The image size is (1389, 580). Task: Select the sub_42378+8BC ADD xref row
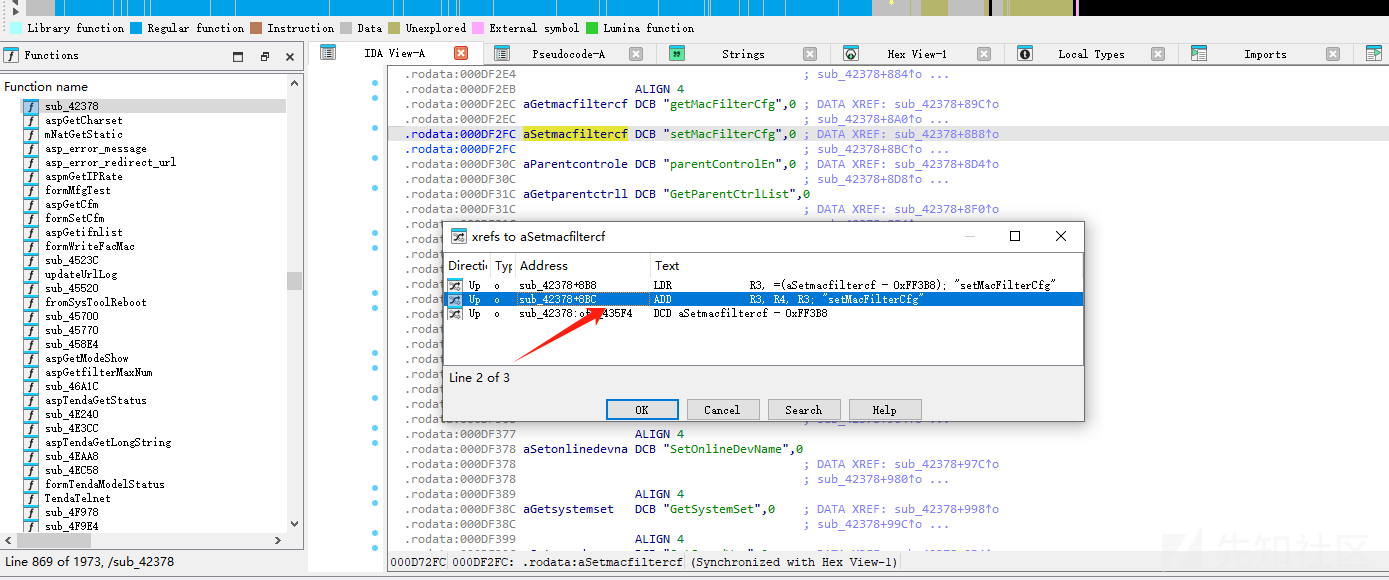click(x=764, y=299)
